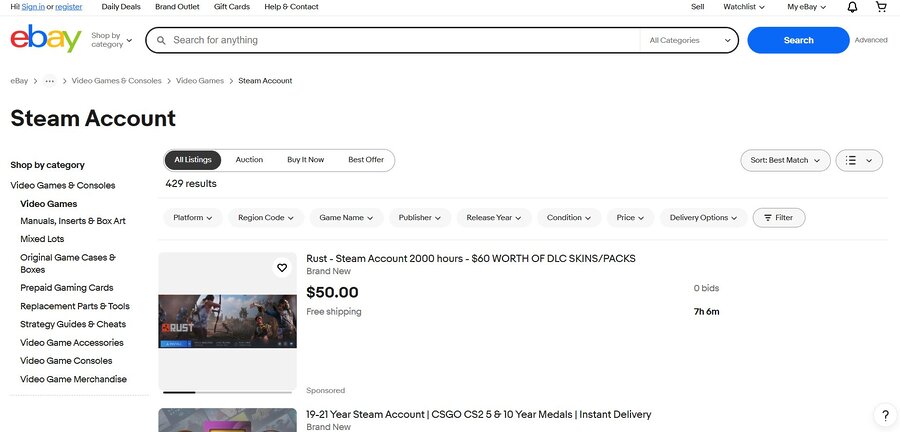Image resolution: width=900 pixels, height=432 pixels.
Task: Click the Search for anything field
Action: click(400, 40)
